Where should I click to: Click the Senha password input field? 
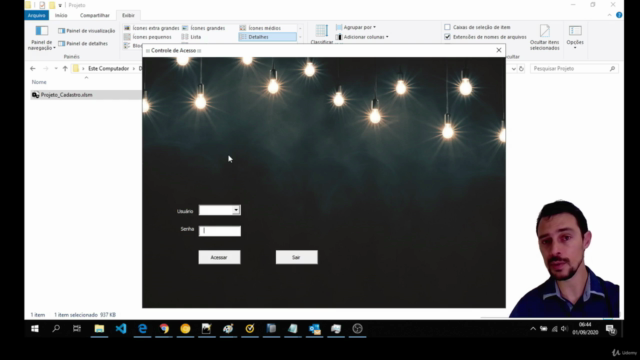point(220,231)
